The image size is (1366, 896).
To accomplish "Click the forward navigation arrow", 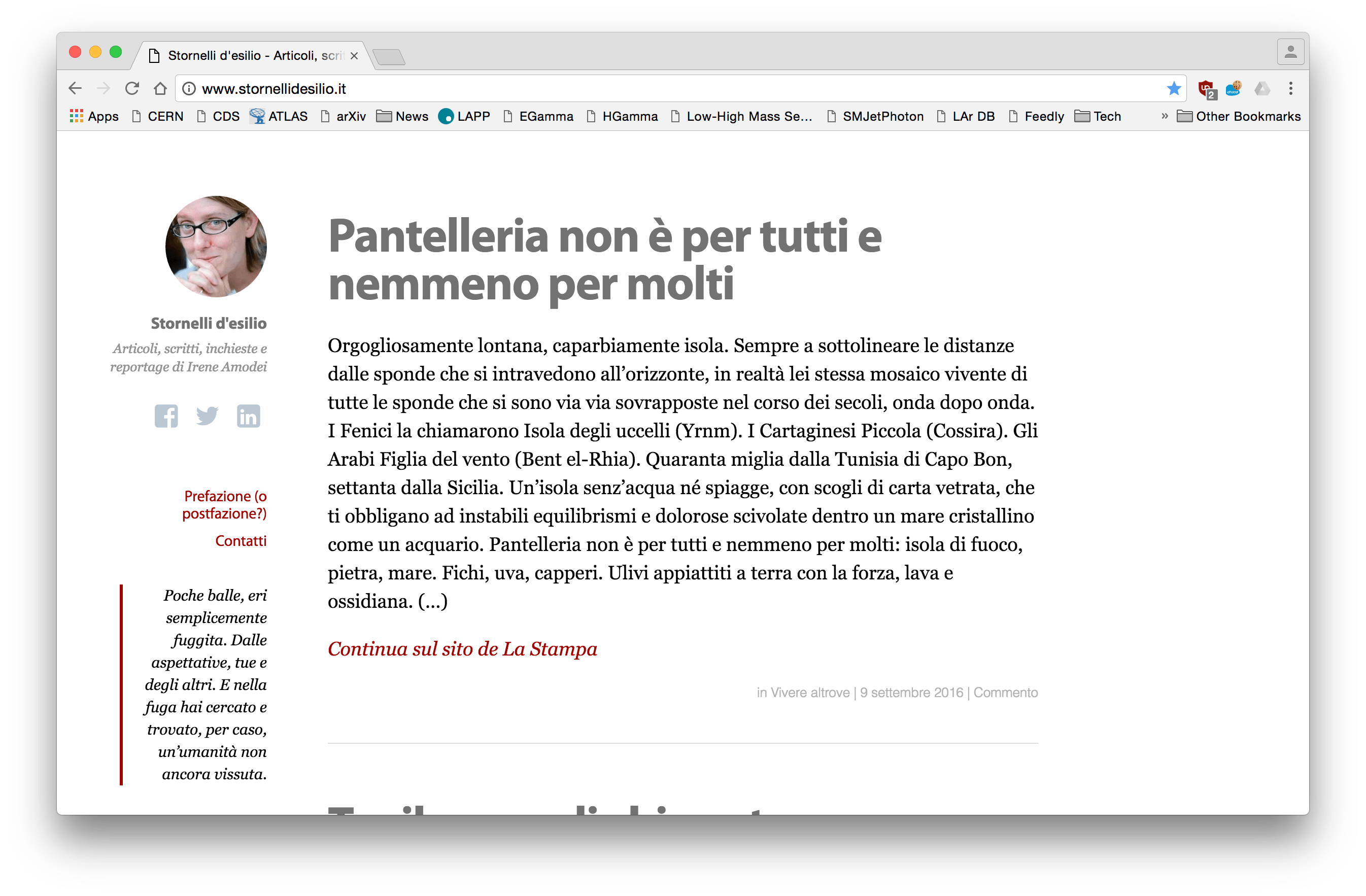I will (x=104, y=88).
